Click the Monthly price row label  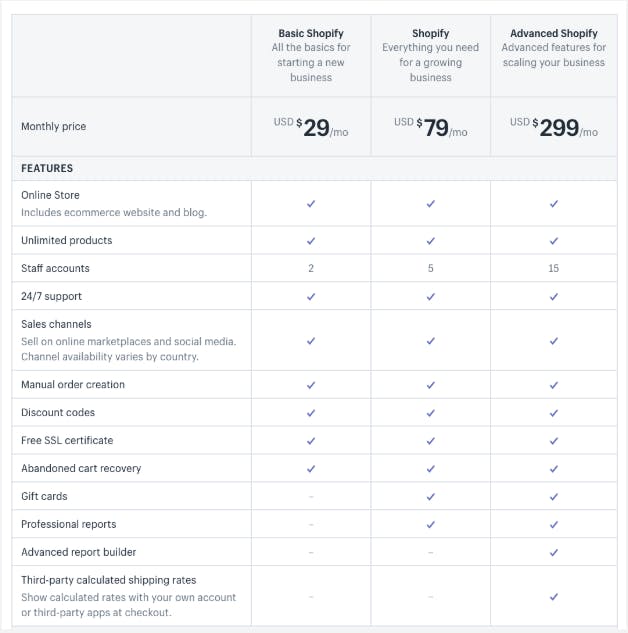pos(54,127)
